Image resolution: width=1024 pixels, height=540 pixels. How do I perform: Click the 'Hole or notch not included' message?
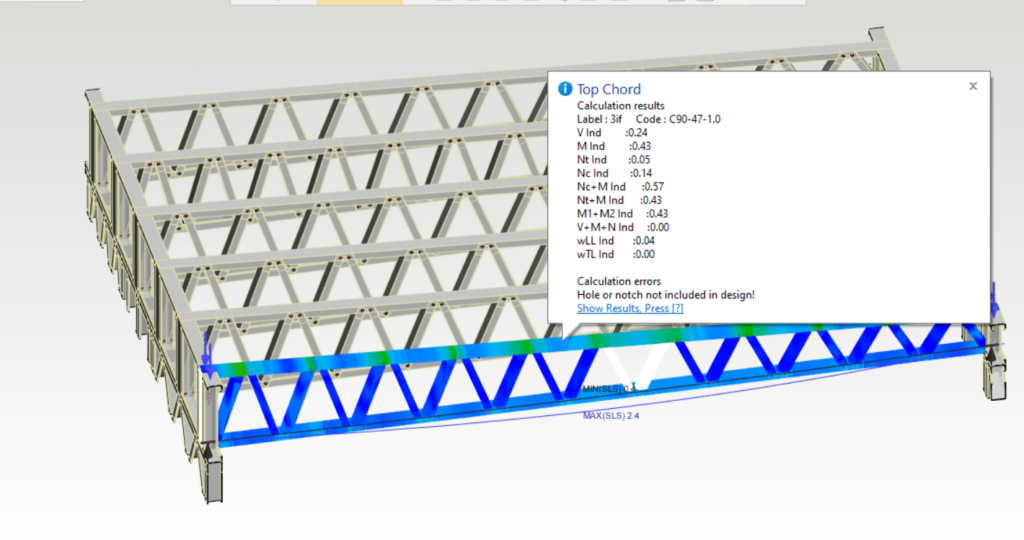coord(665,294)
